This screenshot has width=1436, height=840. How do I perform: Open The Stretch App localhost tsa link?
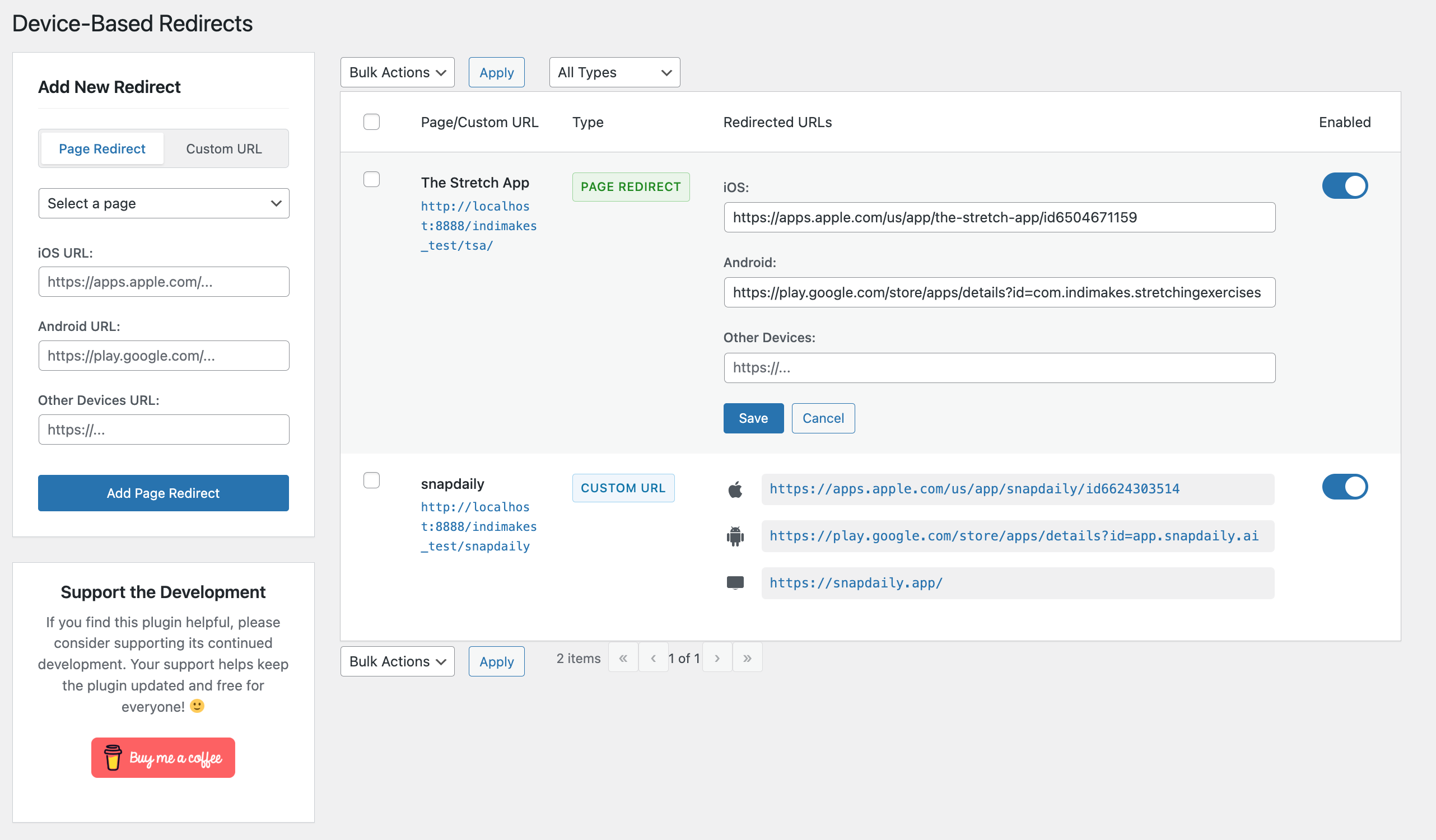(479, 226)
